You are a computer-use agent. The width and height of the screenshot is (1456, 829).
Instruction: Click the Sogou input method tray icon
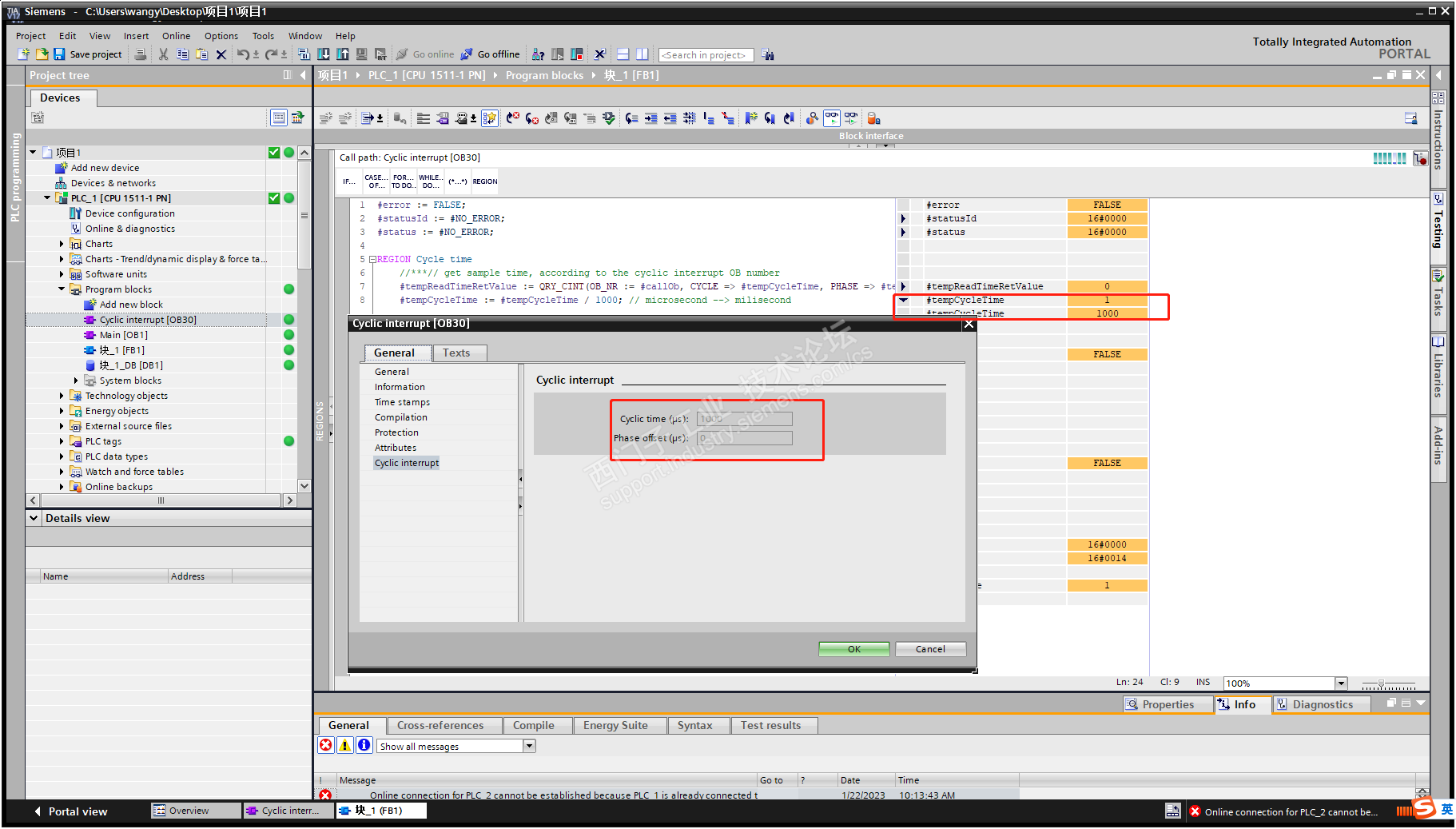click(1425, 809)
